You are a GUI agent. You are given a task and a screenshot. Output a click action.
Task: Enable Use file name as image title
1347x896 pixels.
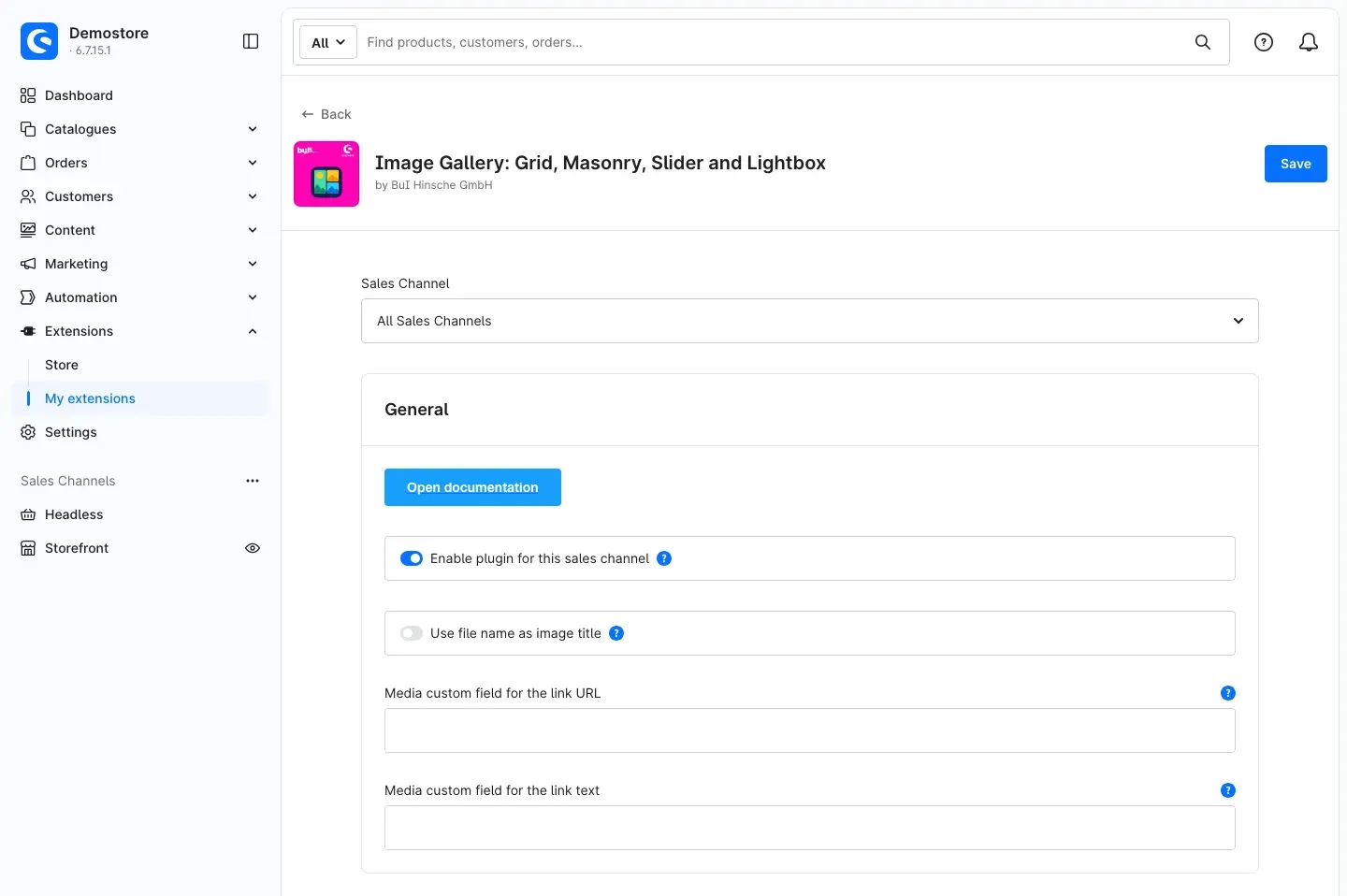pos(412,633)
